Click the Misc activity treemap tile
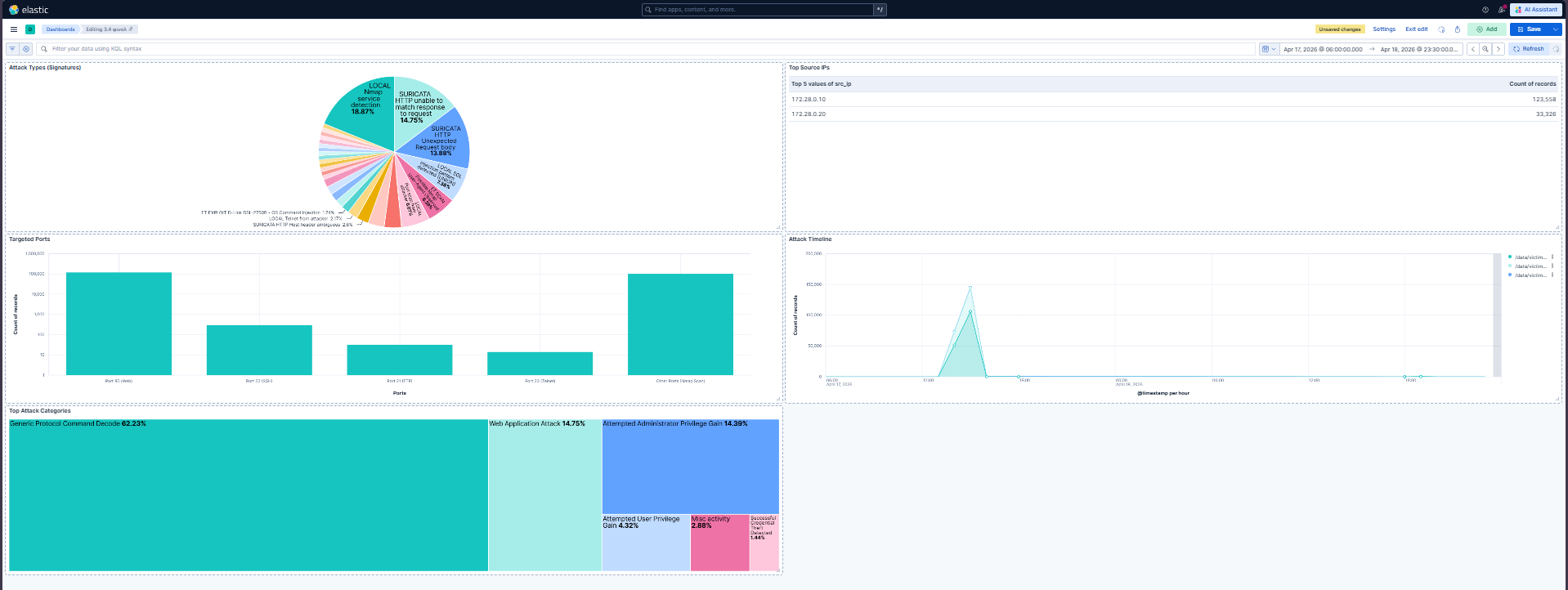1568x590 pixels. (719, 543)
